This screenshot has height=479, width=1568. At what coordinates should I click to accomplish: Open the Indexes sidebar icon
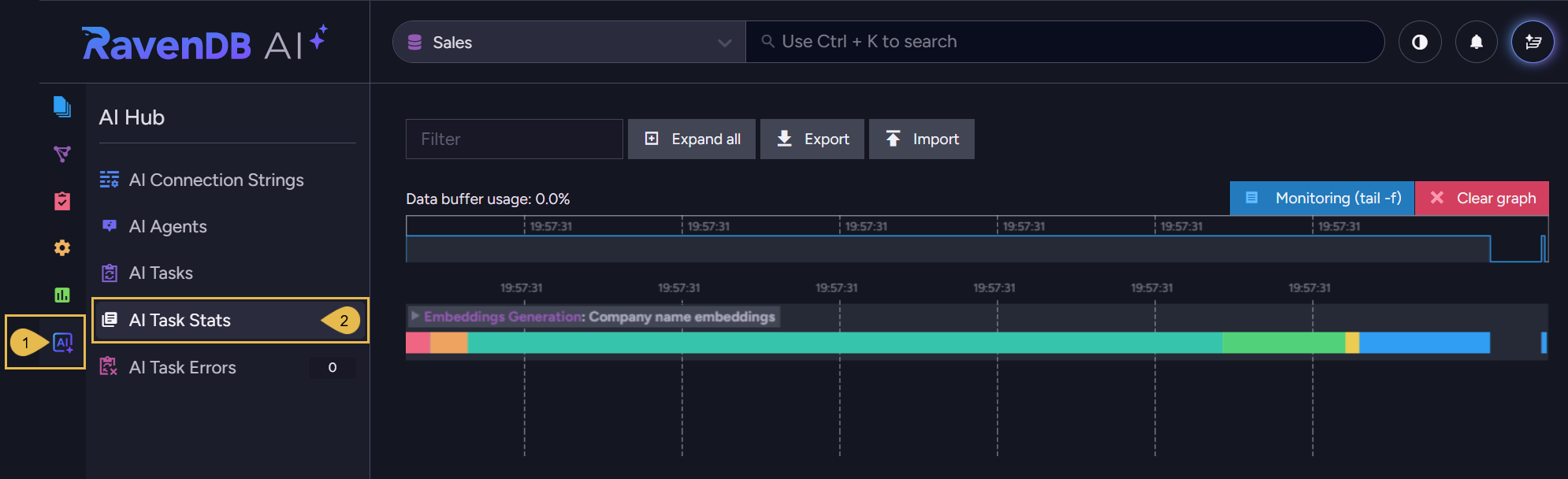(62, 154)
